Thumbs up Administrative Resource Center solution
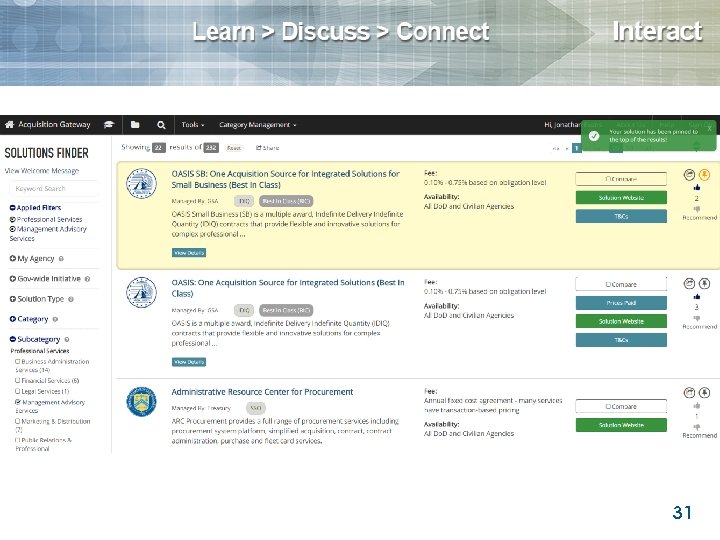Screen dimensions: 720x540 [697, 405]
